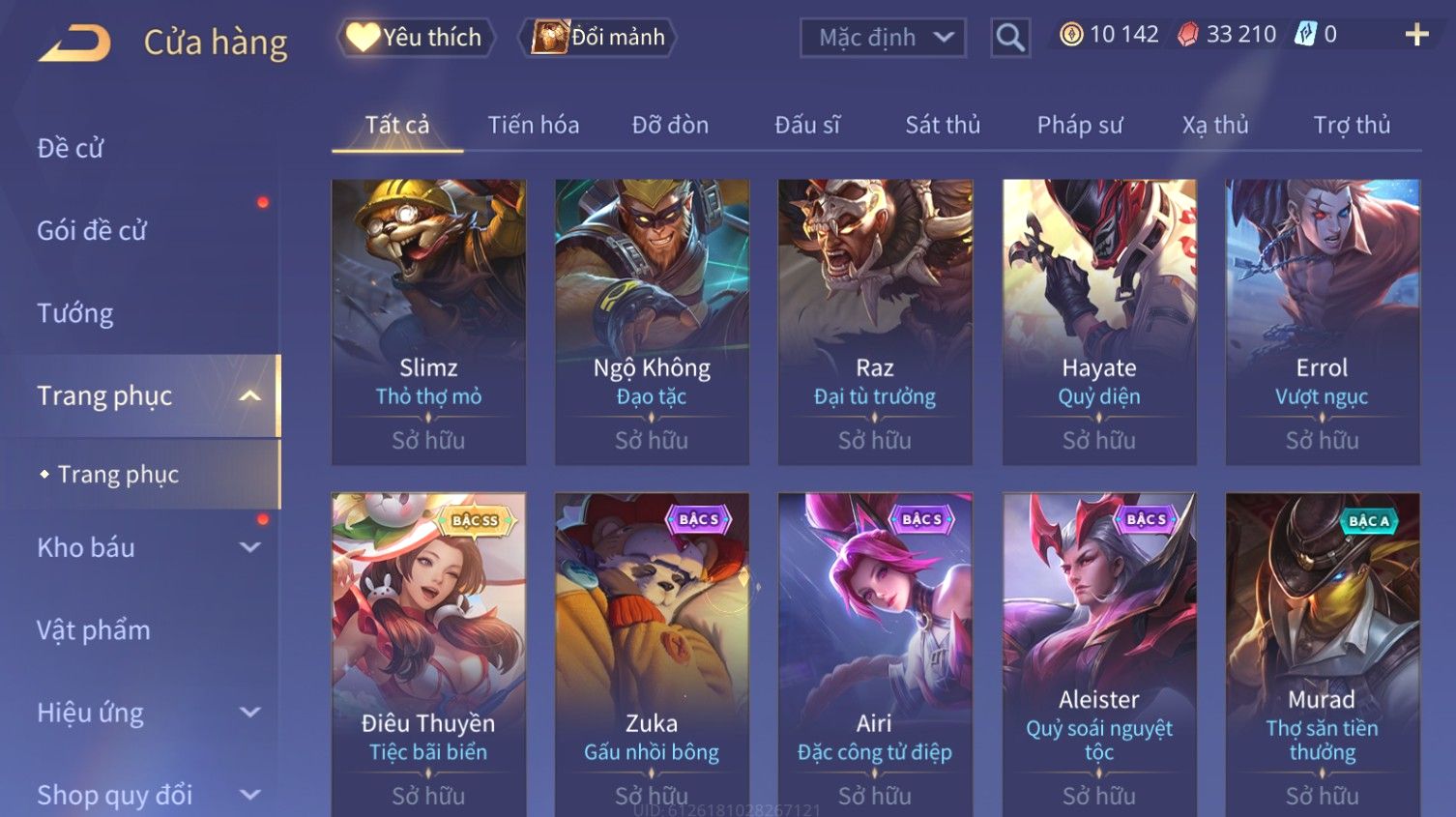1456x817 pixels.
Task: Open the Tướng sidebar menu
Action: click(x=75, y=313)
